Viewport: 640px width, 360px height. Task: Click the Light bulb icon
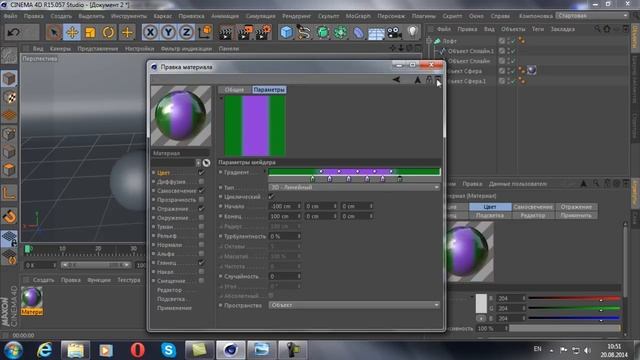tap(413, 32)
